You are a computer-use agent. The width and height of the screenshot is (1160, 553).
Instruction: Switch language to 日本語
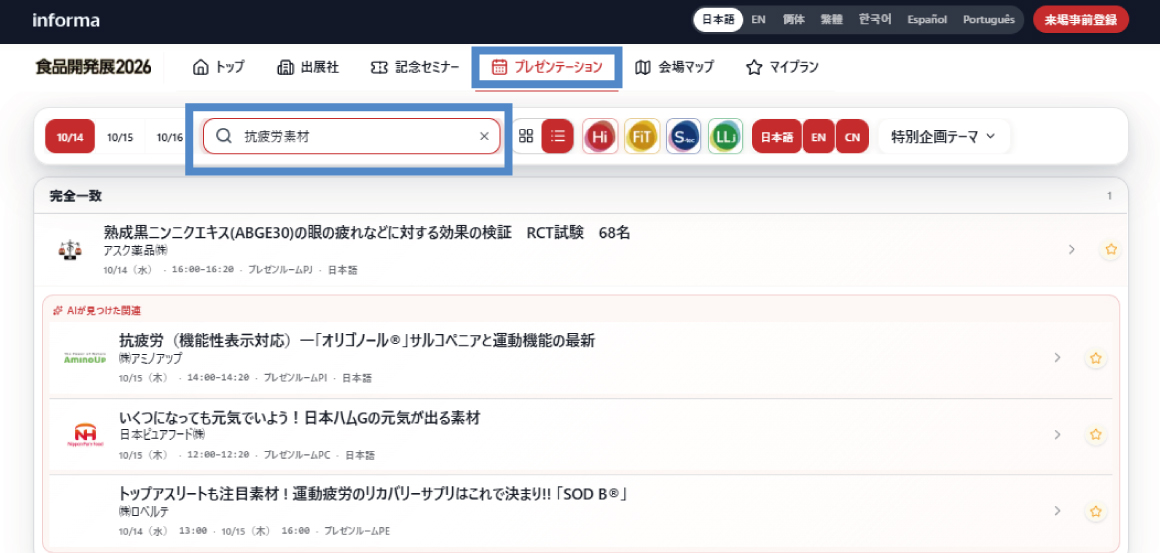pos(718,20)
